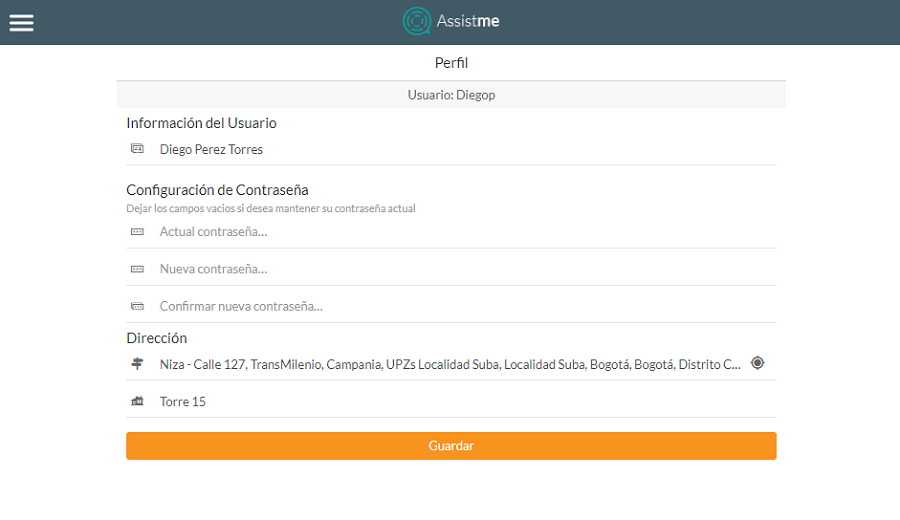900x520 pixels.
Task: Focus the Confirmar nueva contraseña field
Action: [450, 306]
